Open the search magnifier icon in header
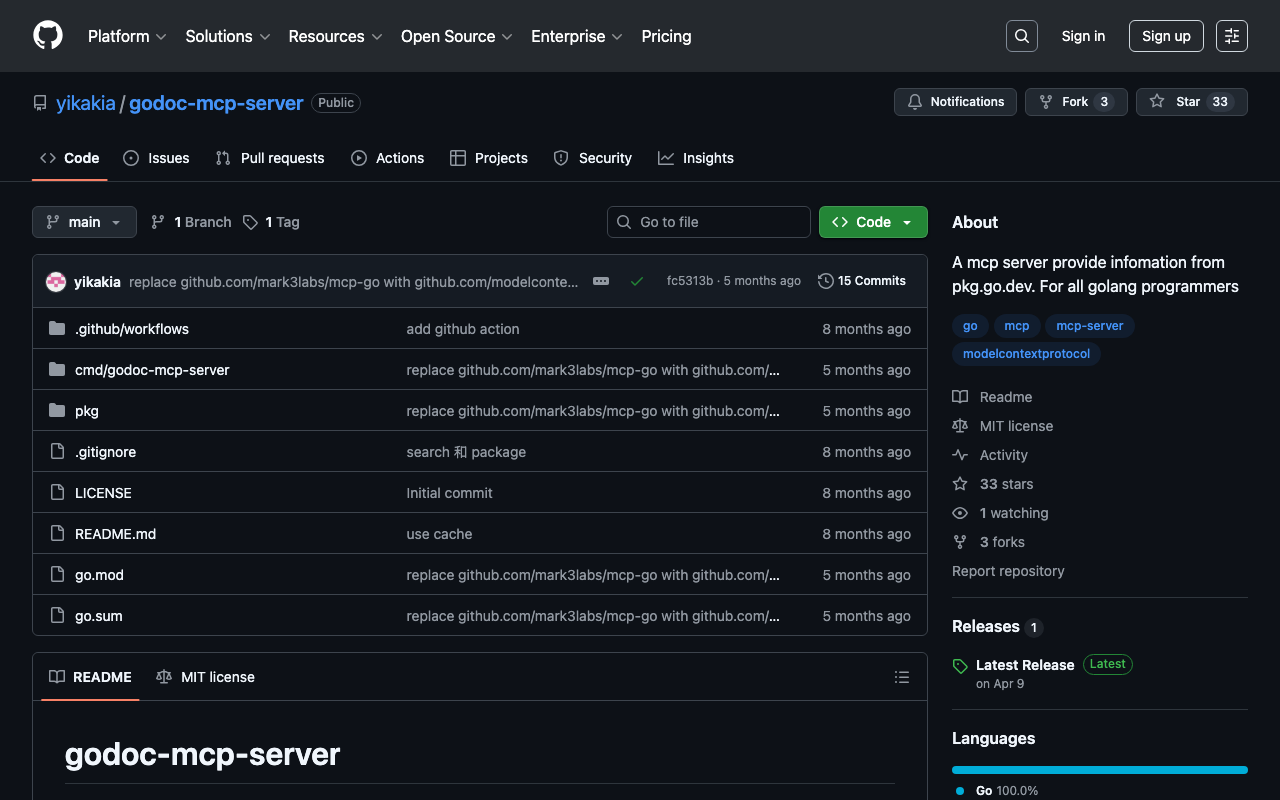 1021,36
